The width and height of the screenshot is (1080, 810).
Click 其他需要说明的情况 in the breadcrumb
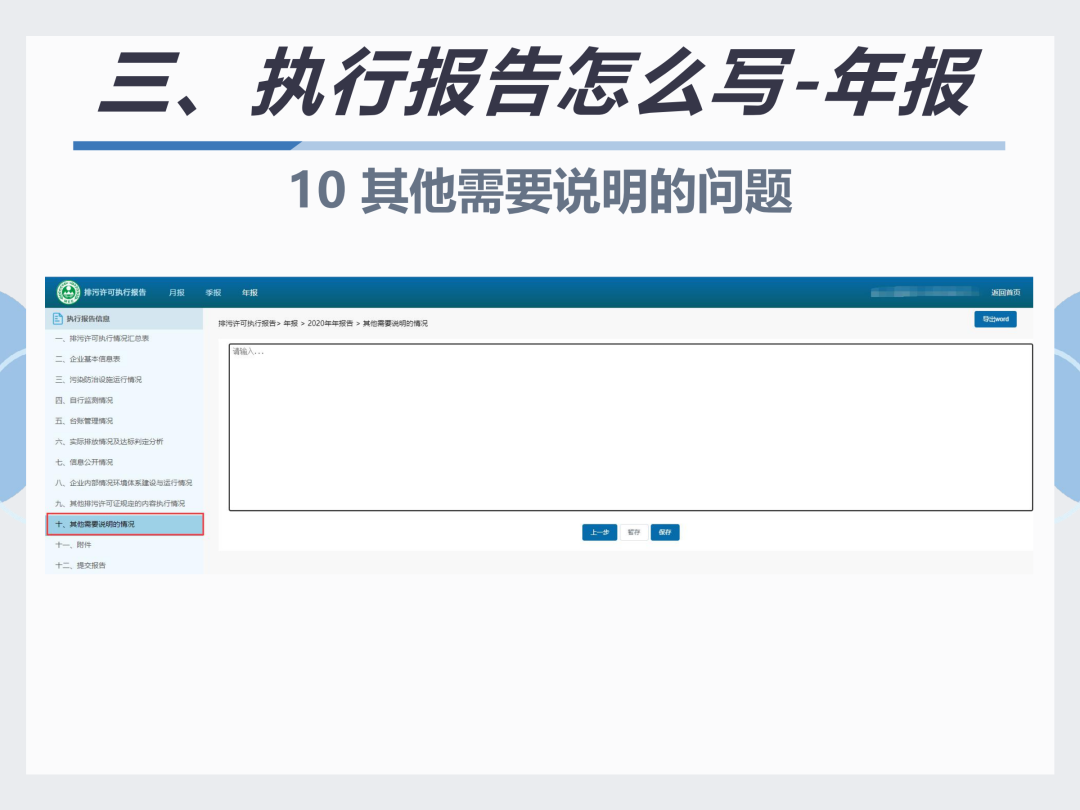(x=395, y=323)
